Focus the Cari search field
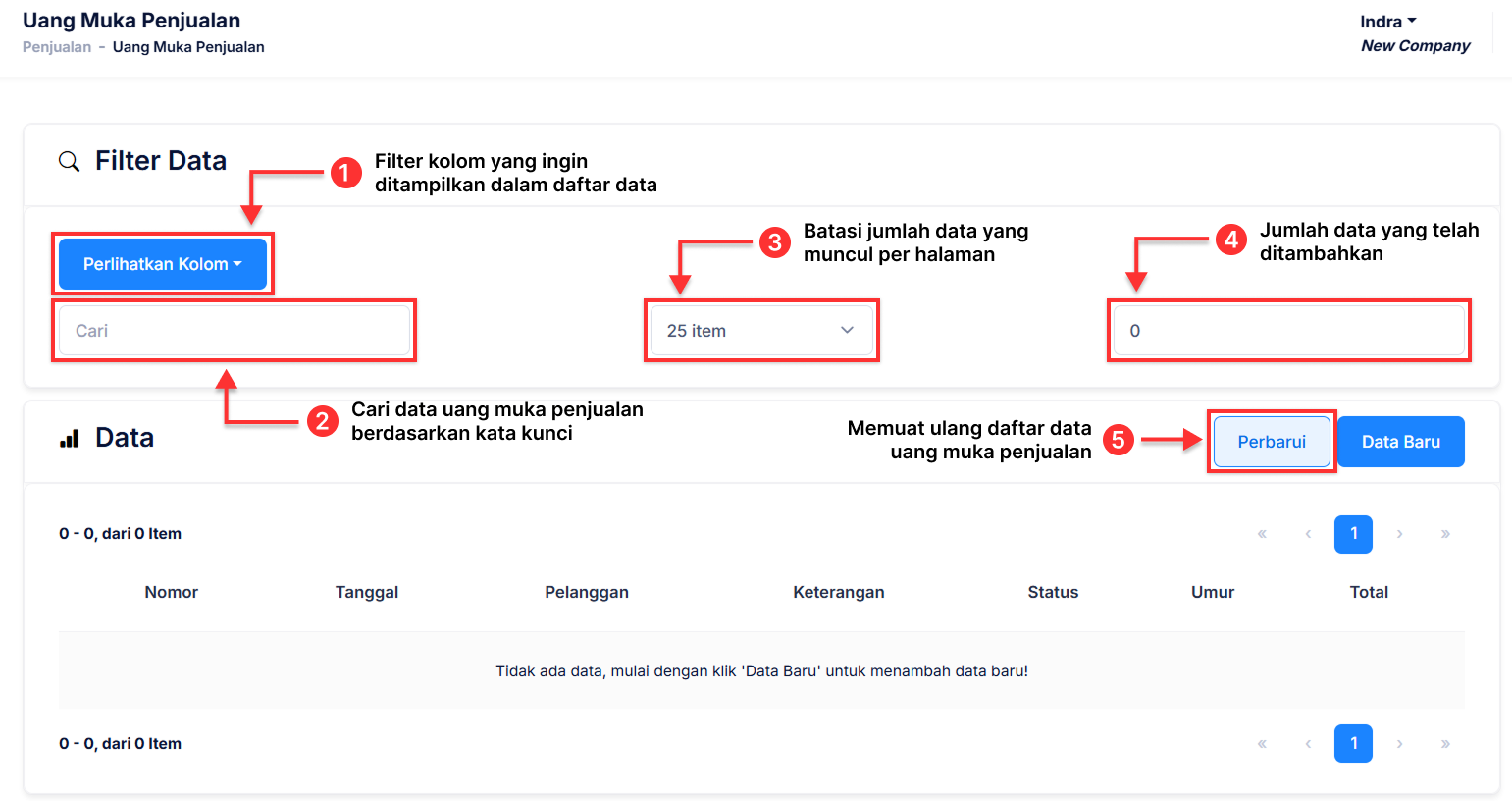1512x801 pixels. (x=235, y=331)
